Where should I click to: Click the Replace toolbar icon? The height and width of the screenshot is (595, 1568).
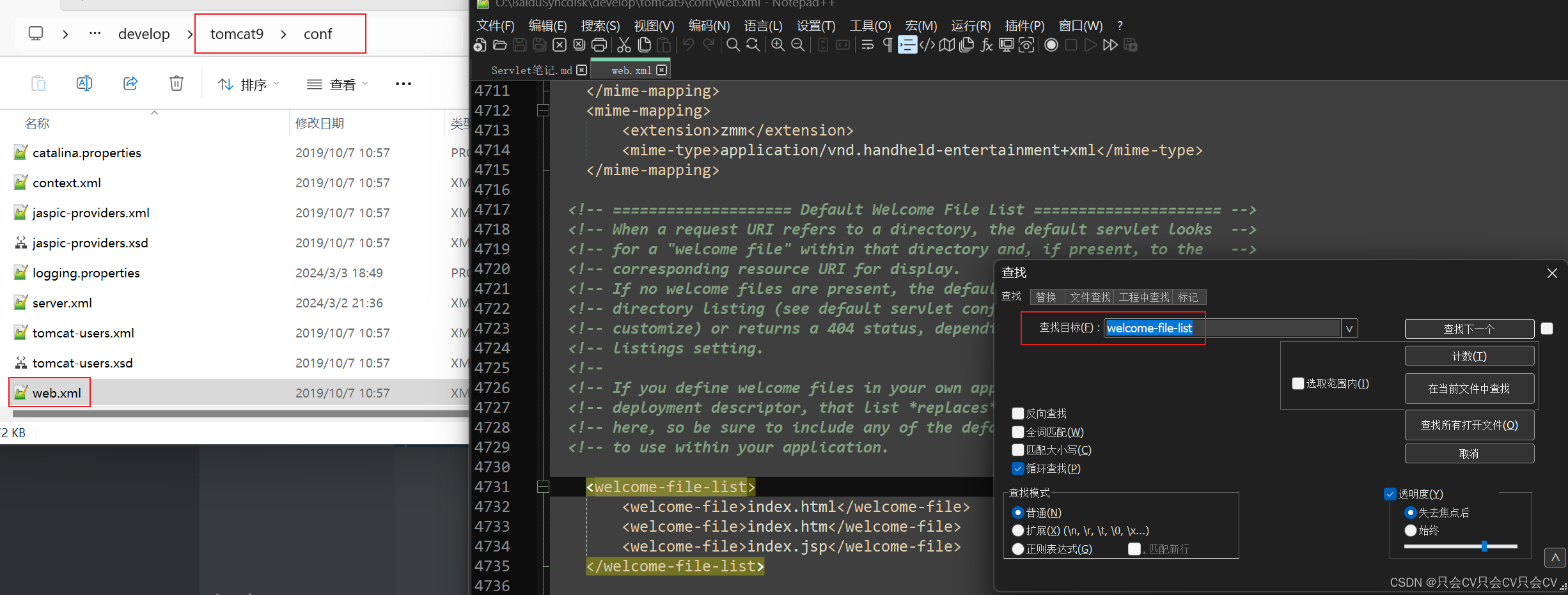[x=753, y=45]
